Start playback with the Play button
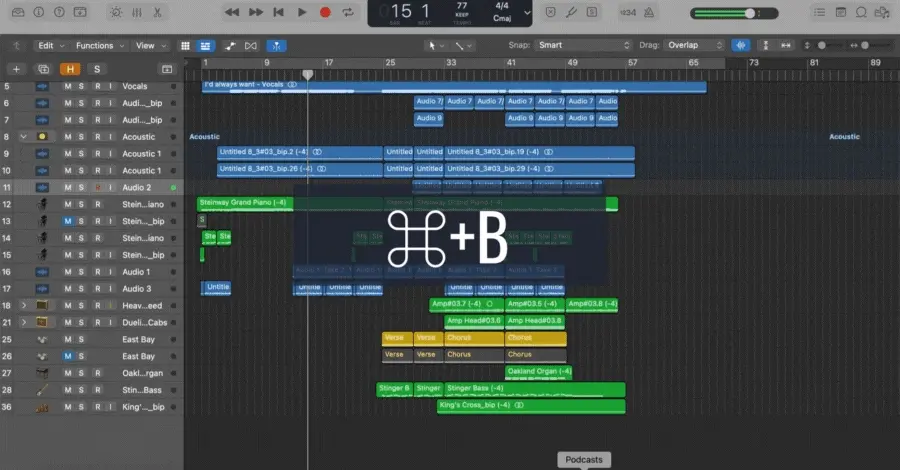900x470 pixels. click(302, 12)
